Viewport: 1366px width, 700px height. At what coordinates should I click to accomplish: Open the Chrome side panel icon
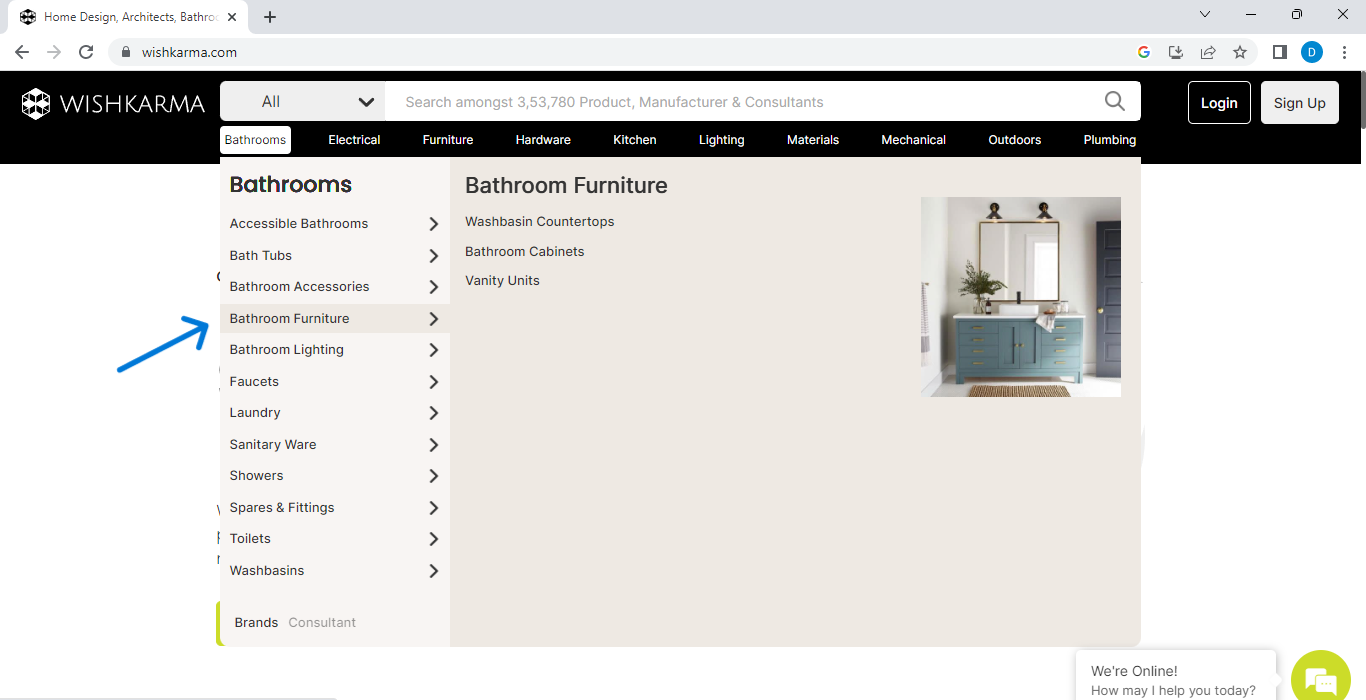tap(1279, 52)
